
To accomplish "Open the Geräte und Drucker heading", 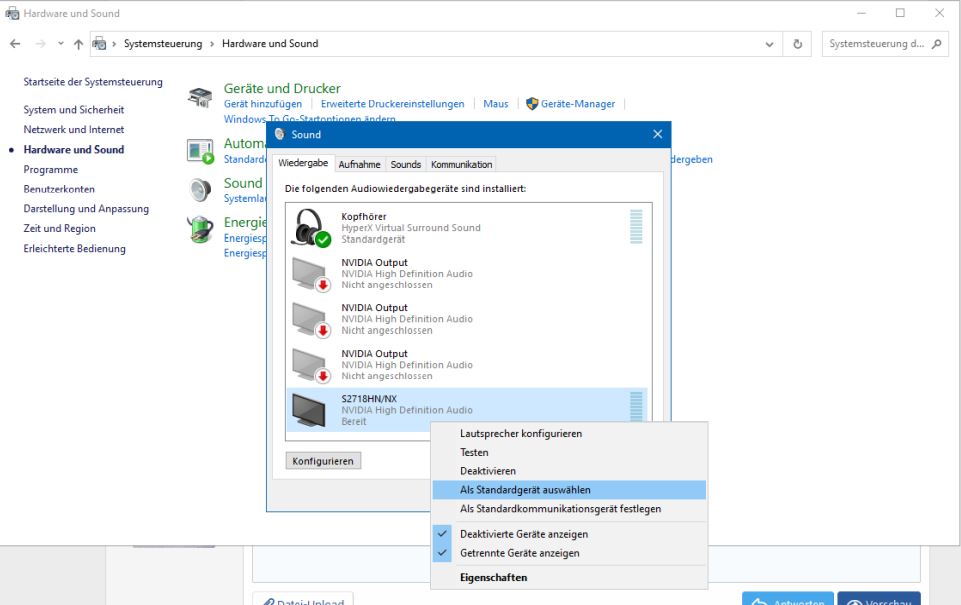I will (x=282, y=88).
